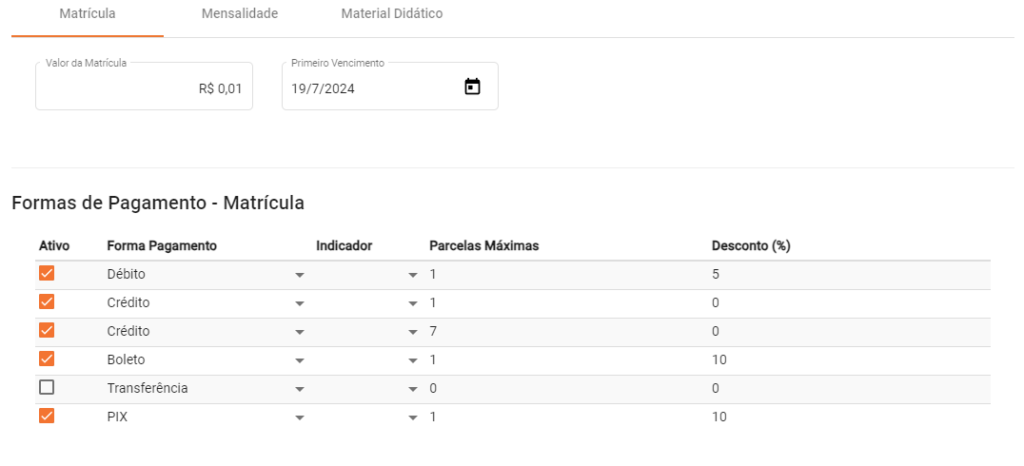Expand the Transferência Forma Pagamento dropdown arrow
Viewport: 1024px width, 466px height.
(x=299, y=389)
